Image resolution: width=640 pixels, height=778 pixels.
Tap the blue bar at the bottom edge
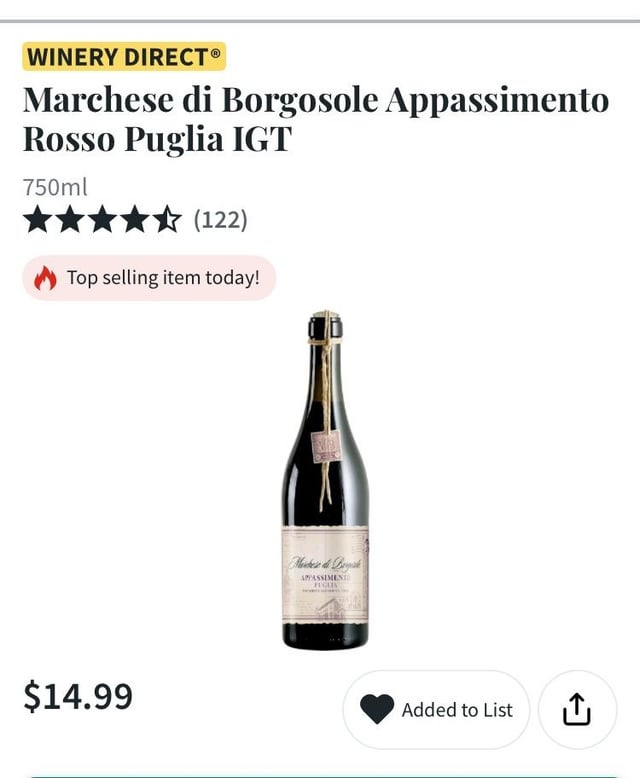coord(320,775)
